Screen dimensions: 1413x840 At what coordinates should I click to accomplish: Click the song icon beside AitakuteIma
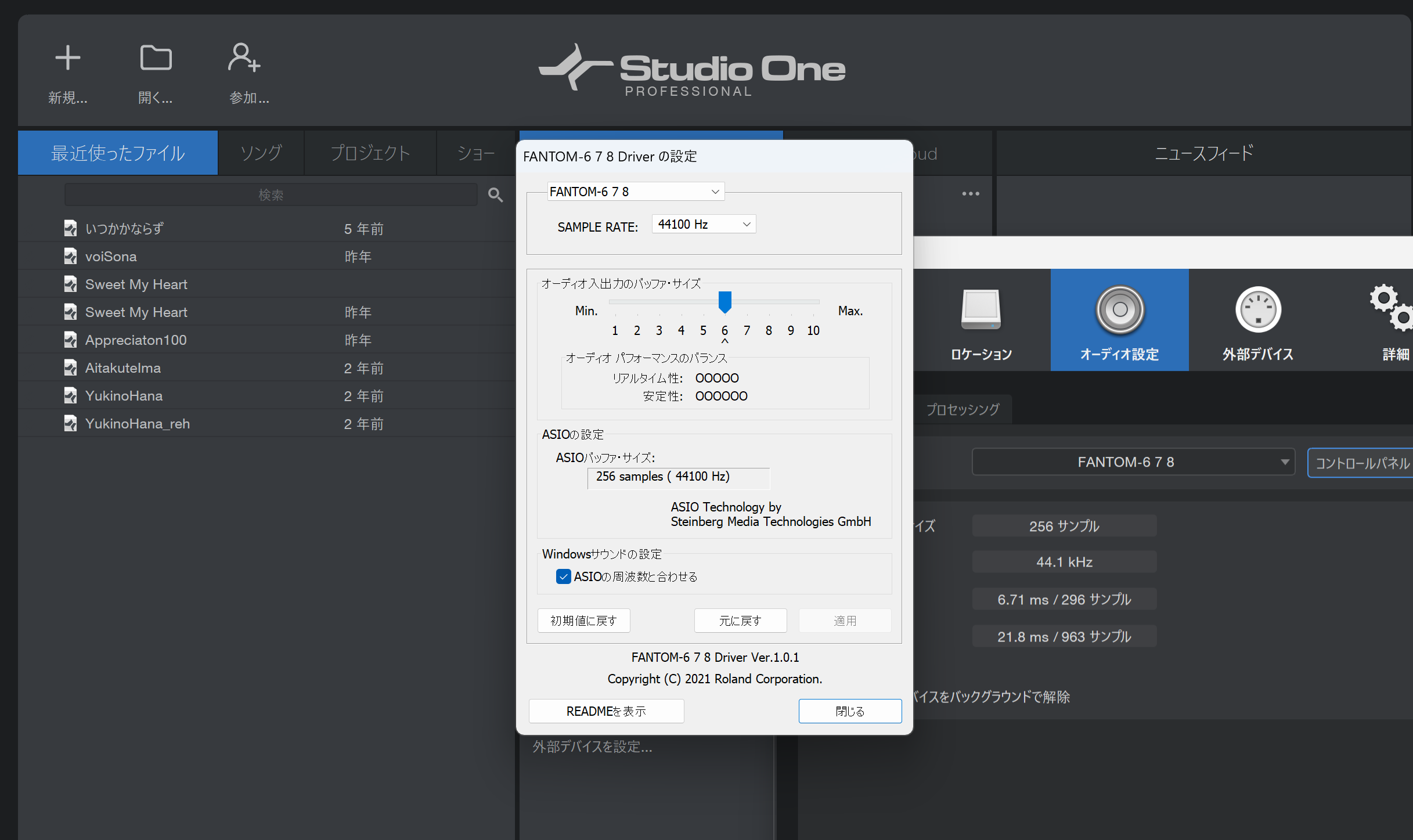click(70, 367)
